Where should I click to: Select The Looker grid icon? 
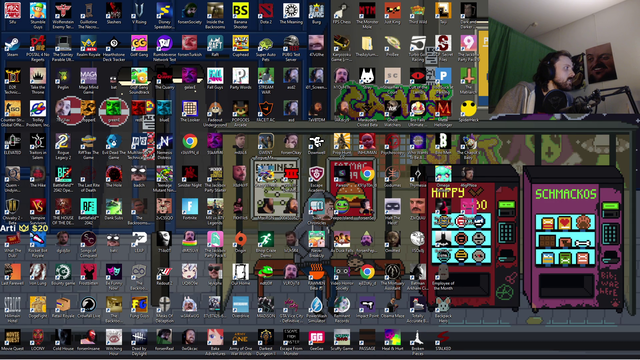[190, 109]
